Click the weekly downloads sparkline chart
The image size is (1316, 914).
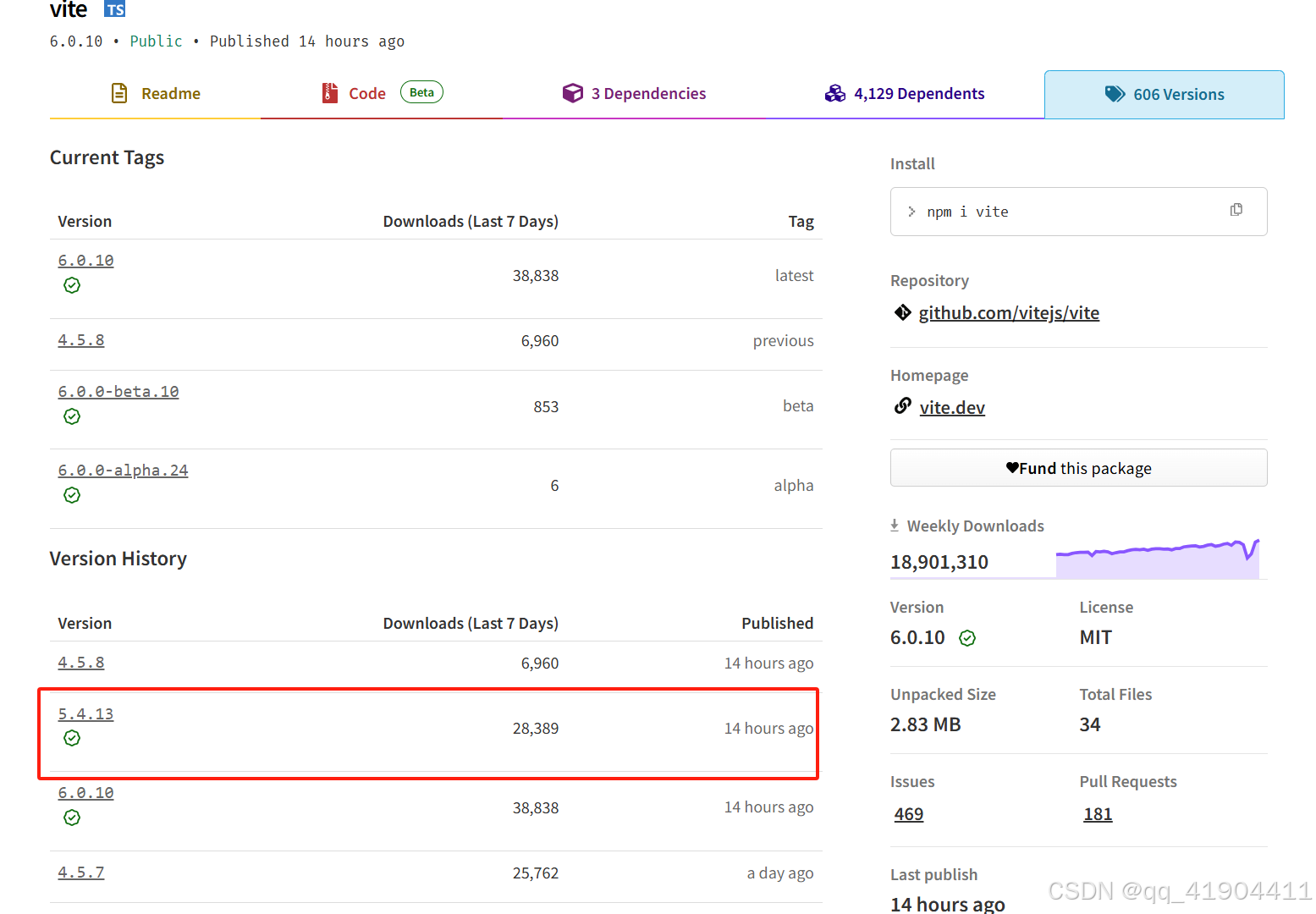click(x=1158, y=559)
